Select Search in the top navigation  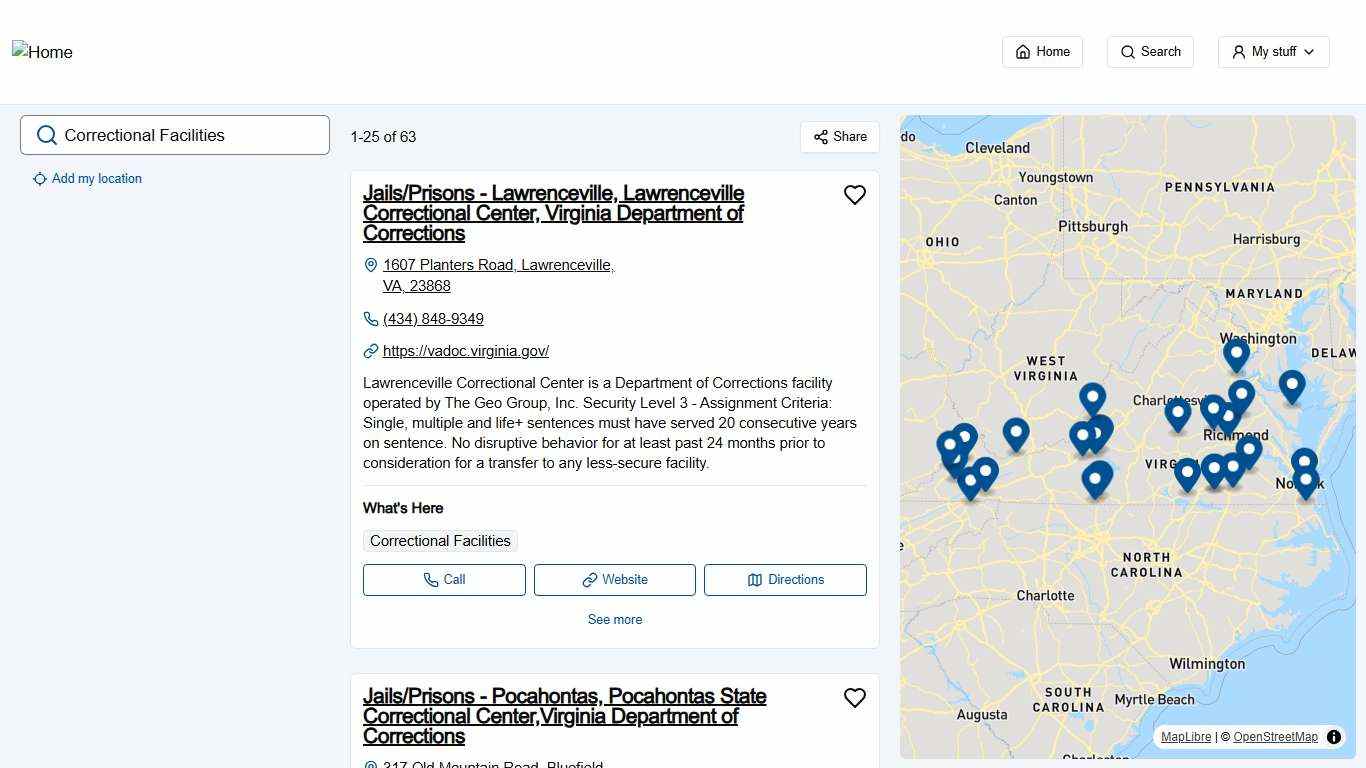[1150, 51]
